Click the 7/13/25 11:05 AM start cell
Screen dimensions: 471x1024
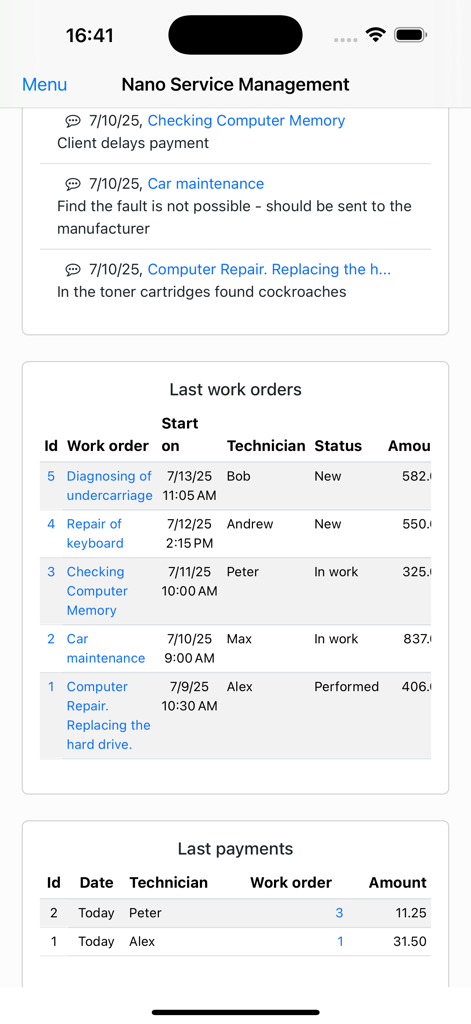pyautogui.click(x=189, y=486)
